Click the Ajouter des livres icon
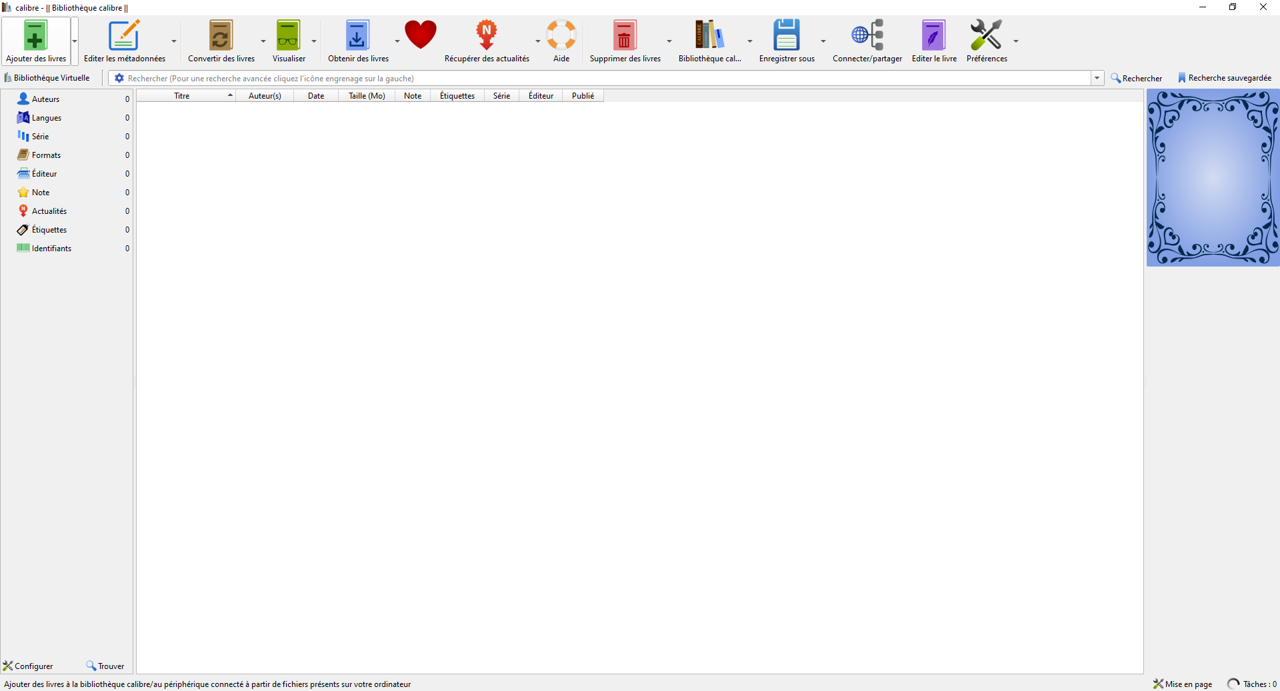The image size is (1280, 691). tap(35, 37)
